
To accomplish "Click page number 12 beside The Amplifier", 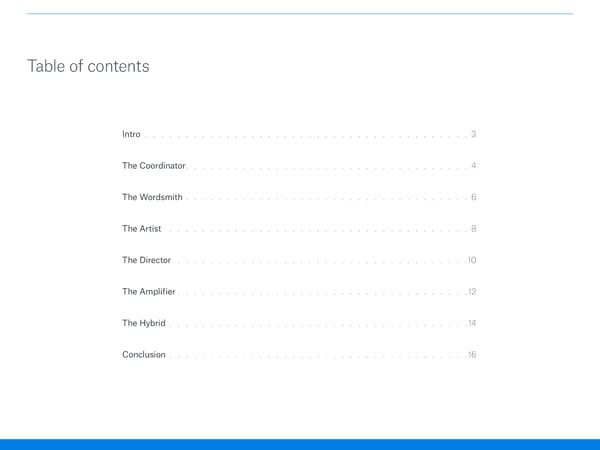I will coord(471,292).
